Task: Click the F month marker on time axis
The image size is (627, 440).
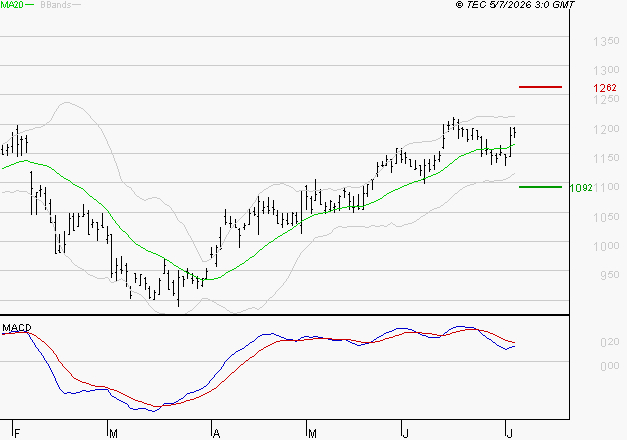Action: [17, 434]
